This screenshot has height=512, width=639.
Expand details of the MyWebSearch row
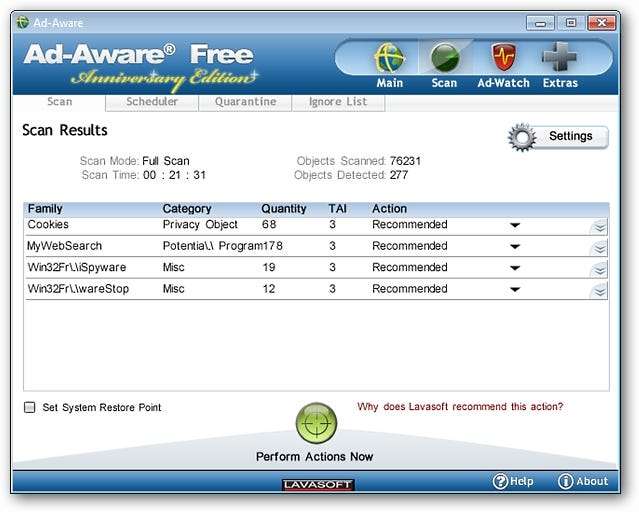click(599, 248)
